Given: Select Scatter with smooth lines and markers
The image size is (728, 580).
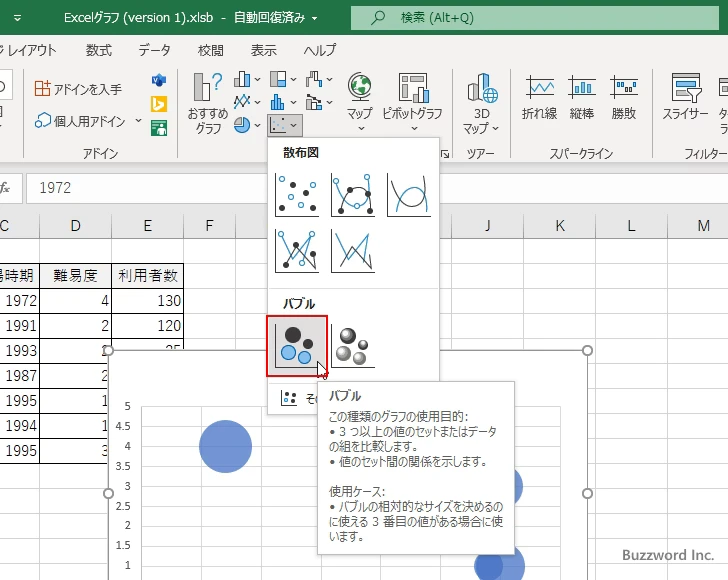Looking at the screenshot, I should click(353, 195).
